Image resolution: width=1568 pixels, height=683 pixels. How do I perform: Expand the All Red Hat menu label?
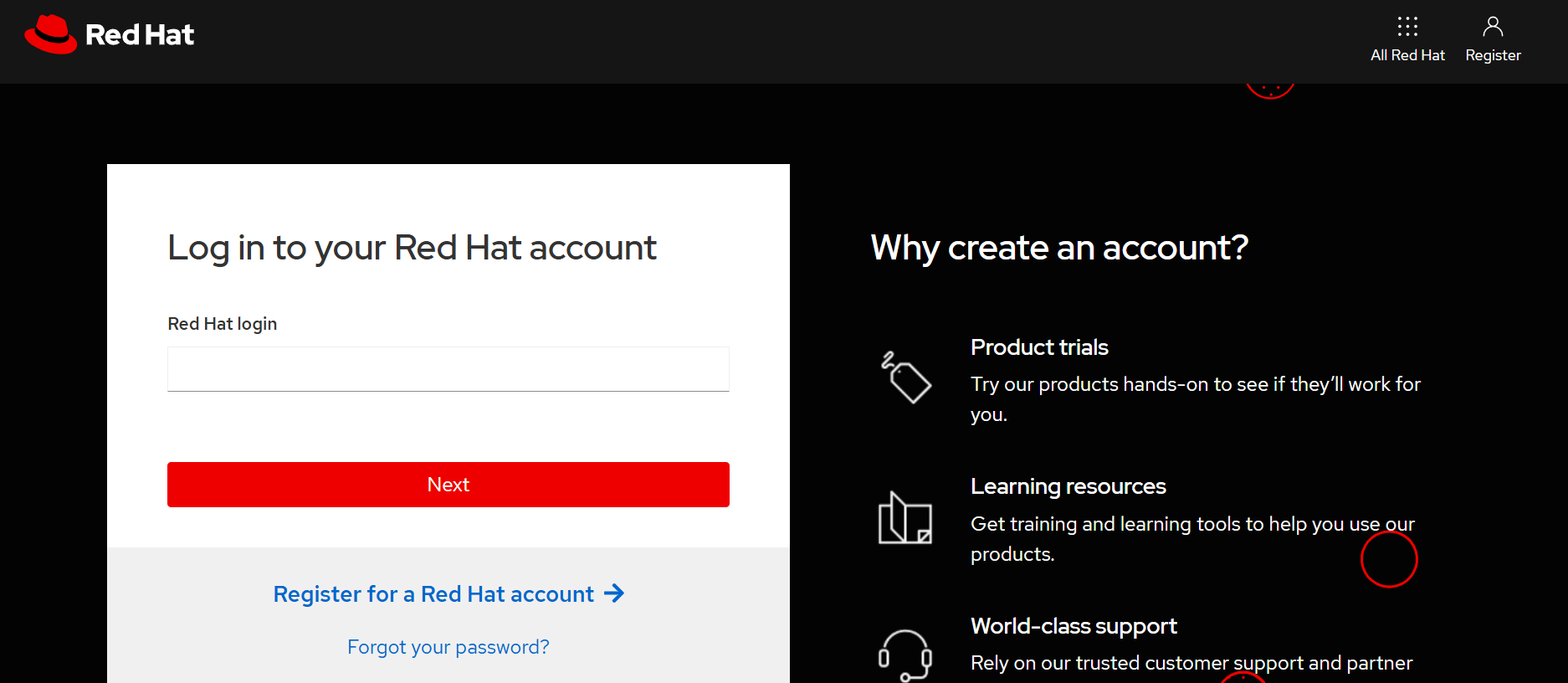click(1407, 55)
